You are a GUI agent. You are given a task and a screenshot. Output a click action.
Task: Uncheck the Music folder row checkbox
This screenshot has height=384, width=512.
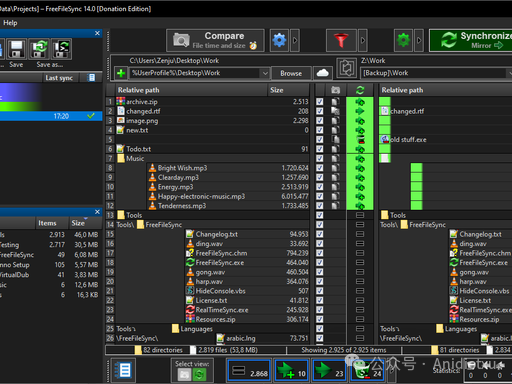(319, 158)
